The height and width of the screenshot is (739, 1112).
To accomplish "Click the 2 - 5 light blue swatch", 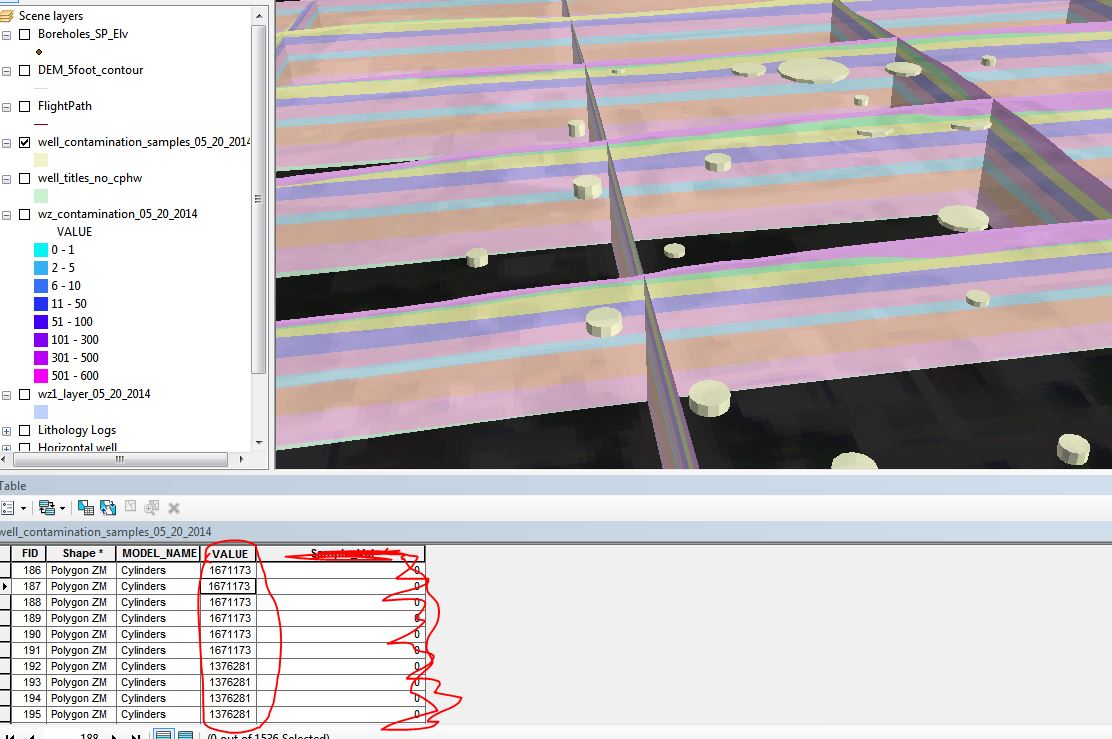I will click(41, 268).
